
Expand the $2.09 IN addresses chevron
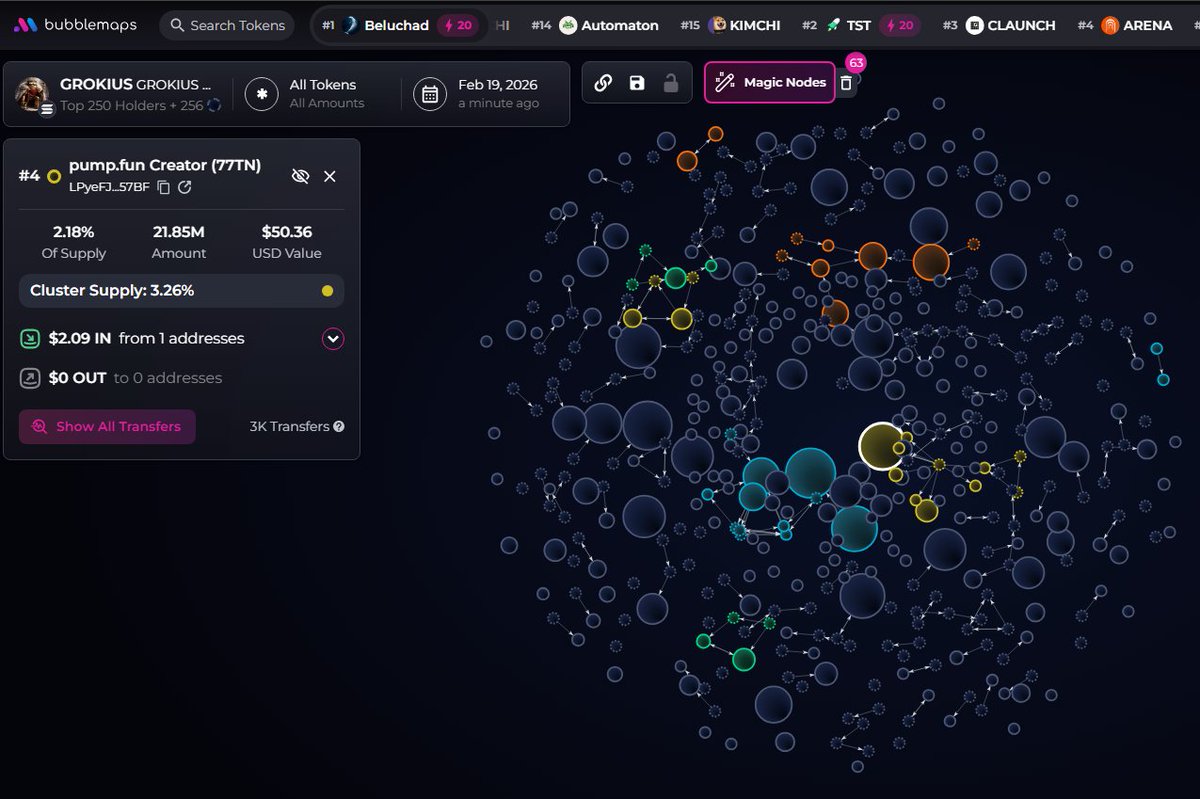click(x=333, y=339)
